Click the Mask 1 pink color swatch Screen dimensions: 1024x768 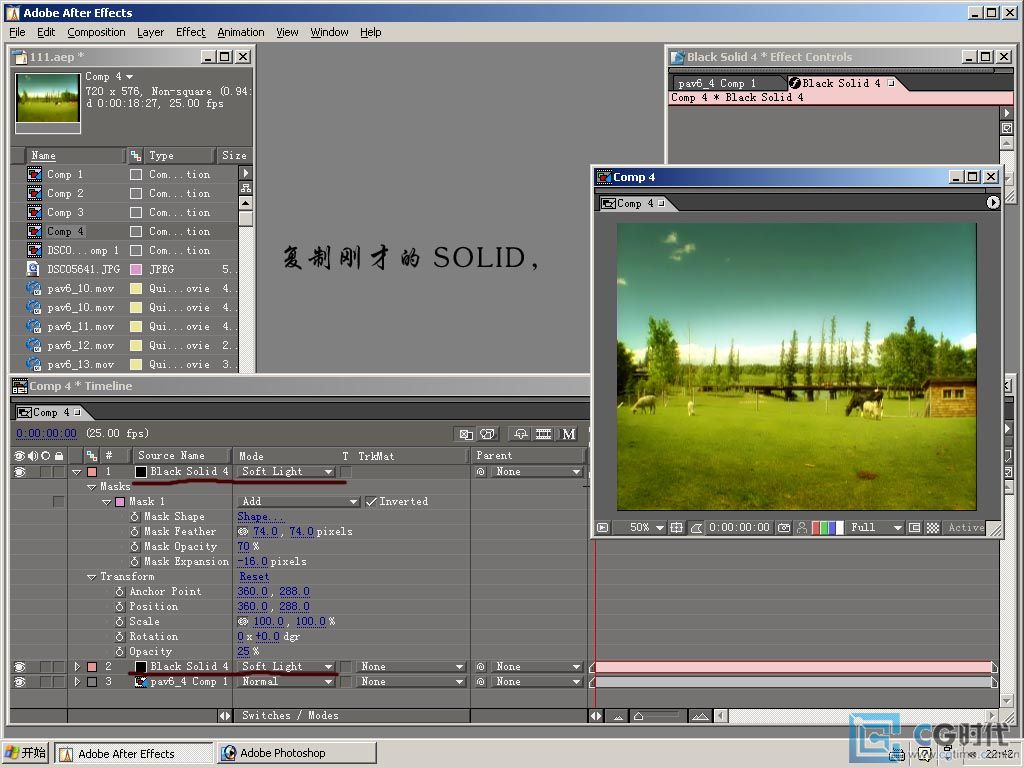[120, 502]
